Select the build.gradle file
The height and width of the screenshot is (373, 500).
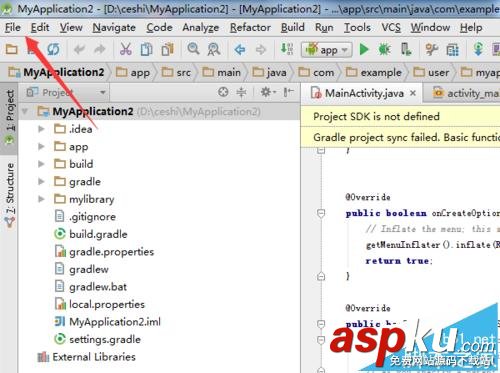click(91, 234)
